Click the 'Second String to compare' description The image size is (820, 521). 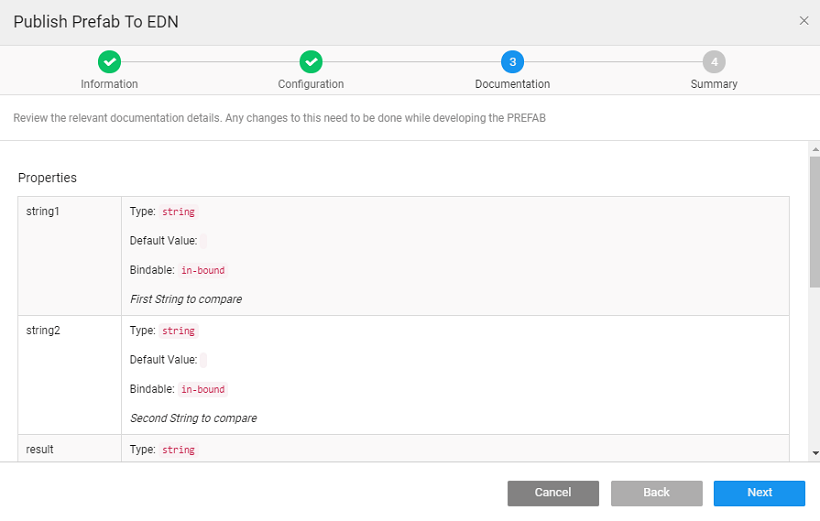point(193,418)
